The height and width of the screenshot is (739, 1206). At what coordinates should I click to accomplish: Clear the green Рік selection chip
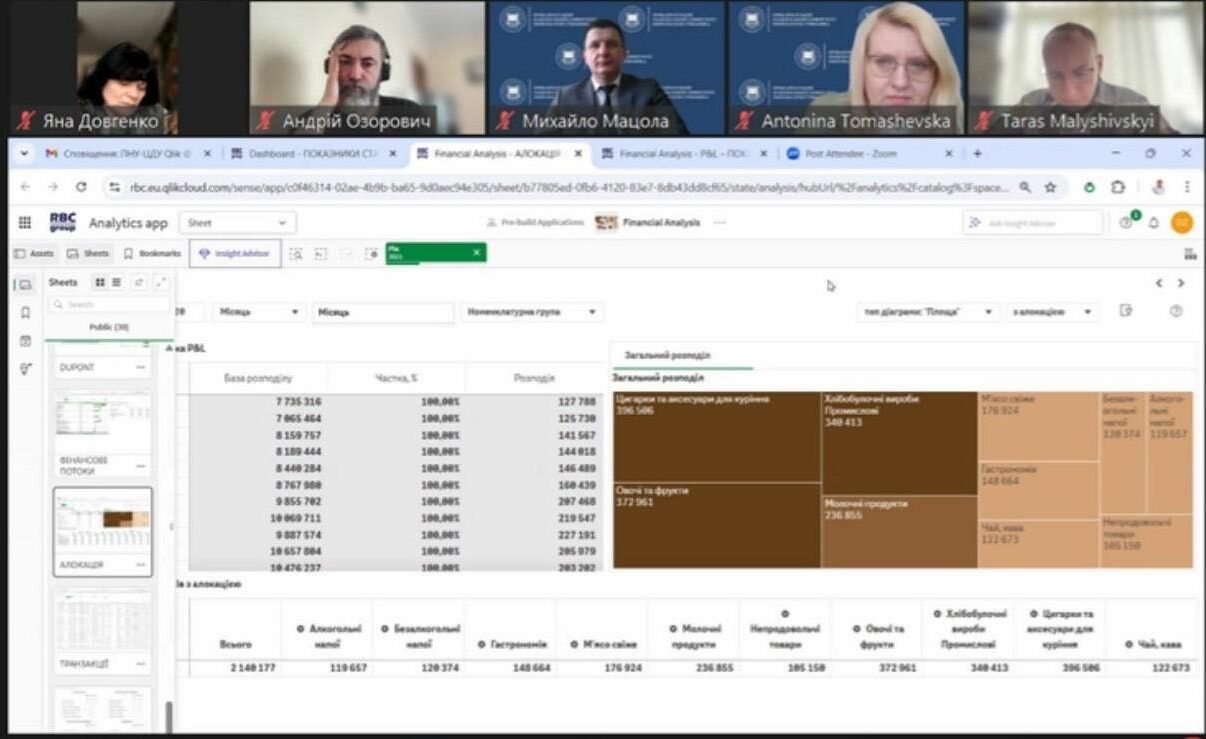[477, 253]
